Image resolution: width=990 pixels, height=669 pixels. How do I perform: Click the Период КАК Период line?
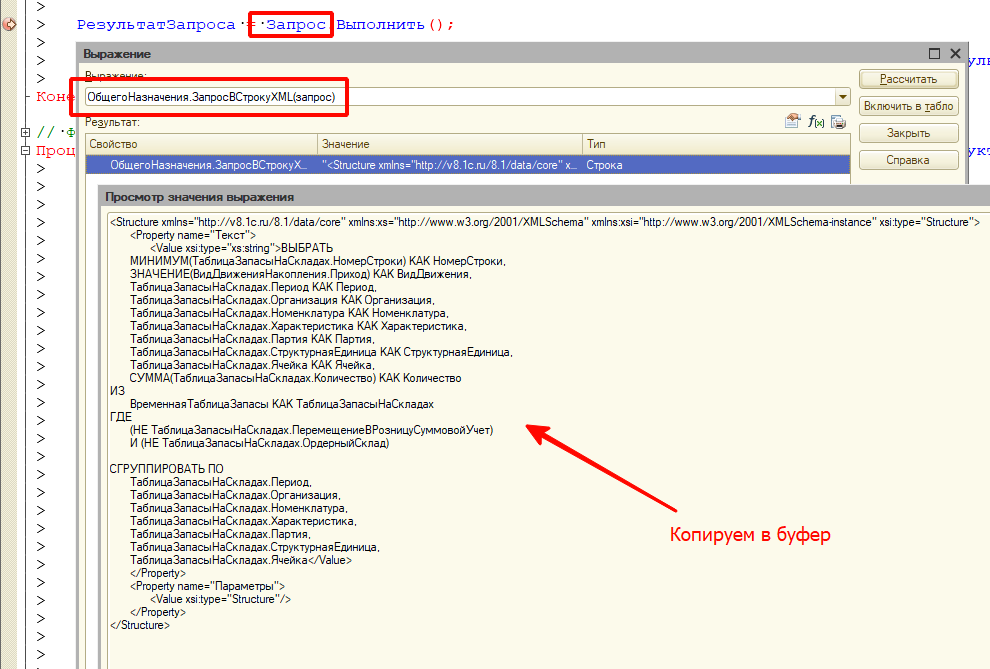pos(253,287)
